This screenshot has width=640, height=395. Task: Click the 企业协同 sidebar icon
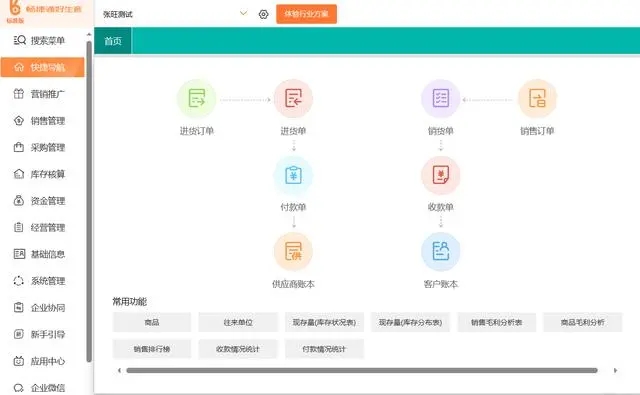[19, 307]
